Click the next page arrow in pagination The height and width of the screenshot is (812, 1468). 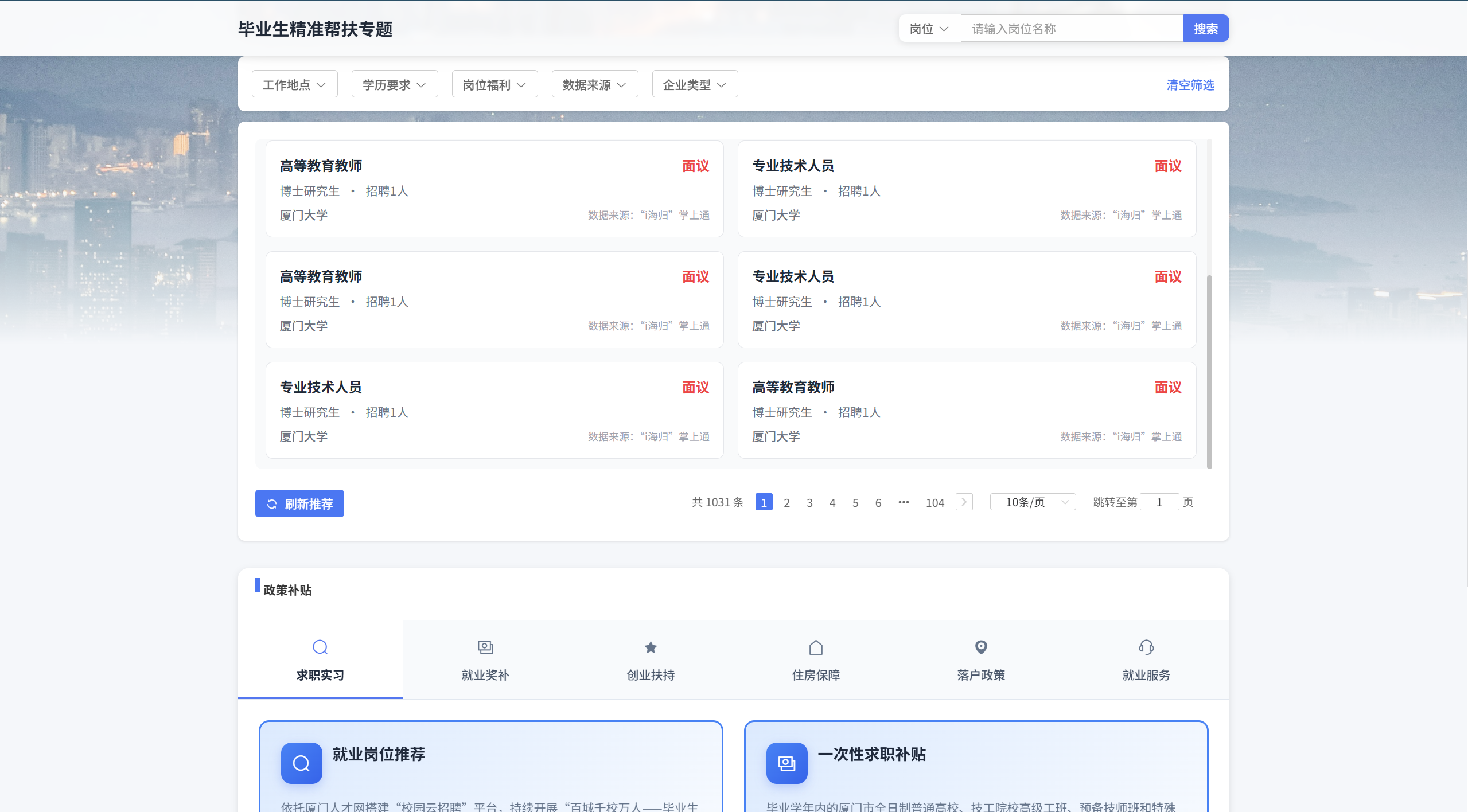pyautogui.click(x=964, y=502)
